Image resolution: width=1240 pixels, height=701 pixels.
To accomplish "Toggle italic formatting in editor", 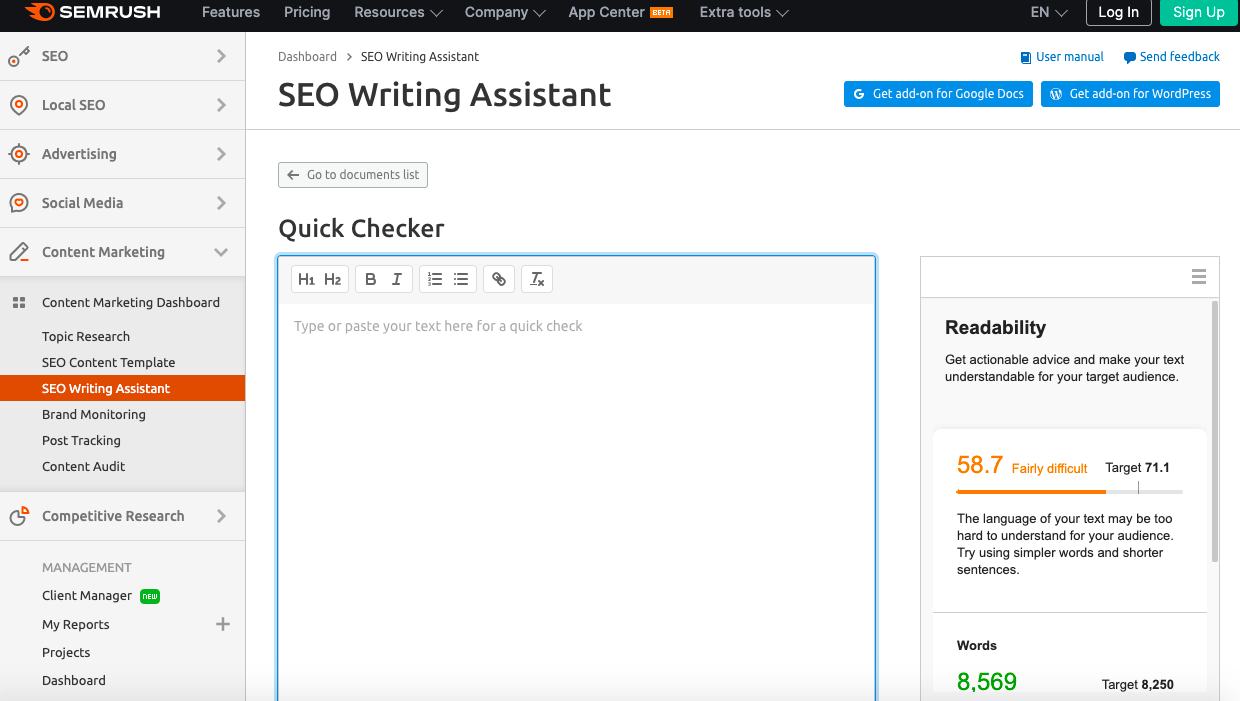I will tap(397, 279).
